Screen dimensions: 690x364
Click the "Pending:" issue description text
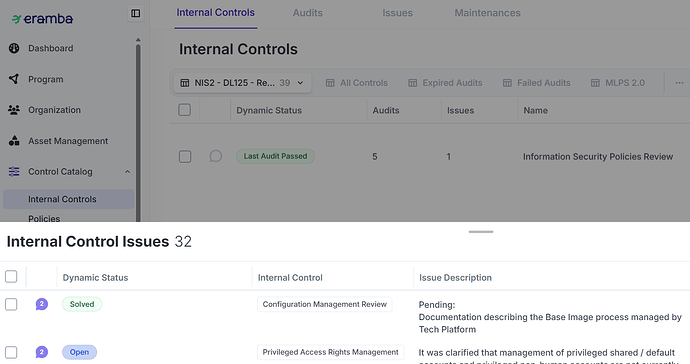click(437, 305)
